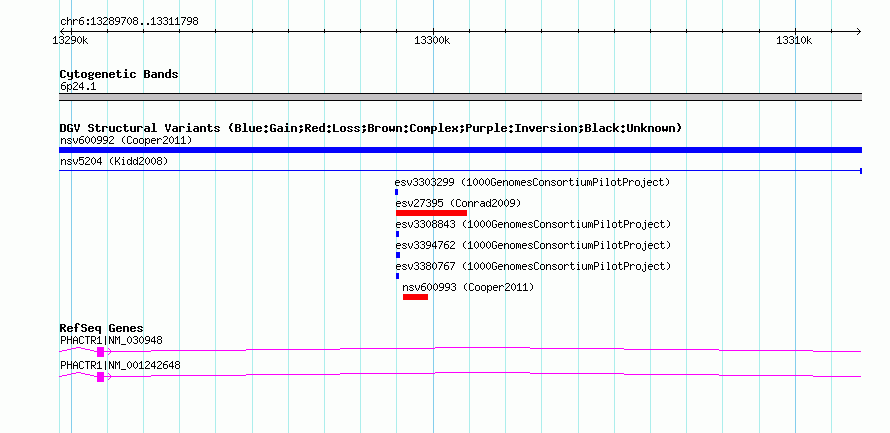Click the Cytogenetic Bands track title
Viewport: 890px width, 433px height.
coord(119,74)
